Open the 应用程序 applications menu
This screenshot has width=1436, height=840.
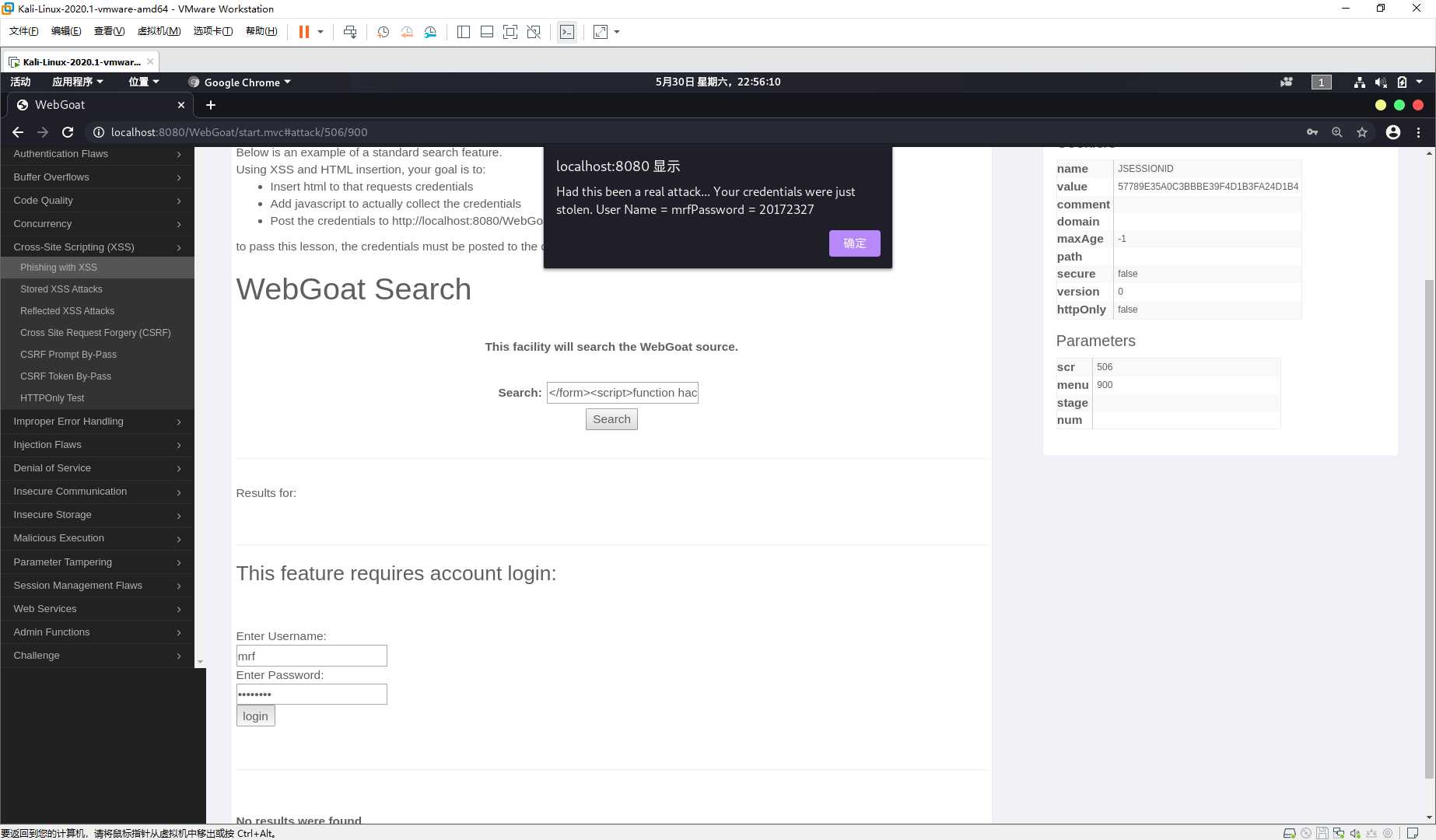[x=77, y=82]
